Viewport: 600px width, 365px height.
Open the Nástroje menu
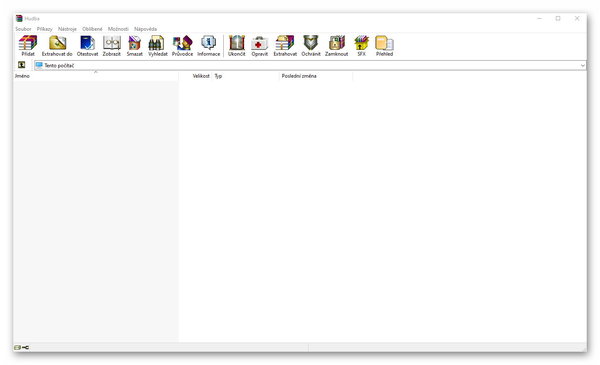(67, 29)
